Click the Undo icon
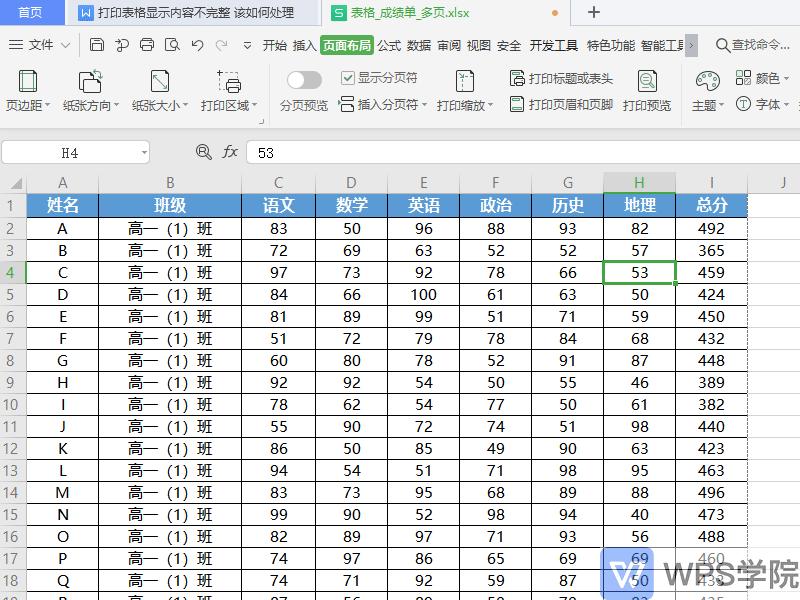The width and height of the screenshot is (800, 600). [196, 44]
